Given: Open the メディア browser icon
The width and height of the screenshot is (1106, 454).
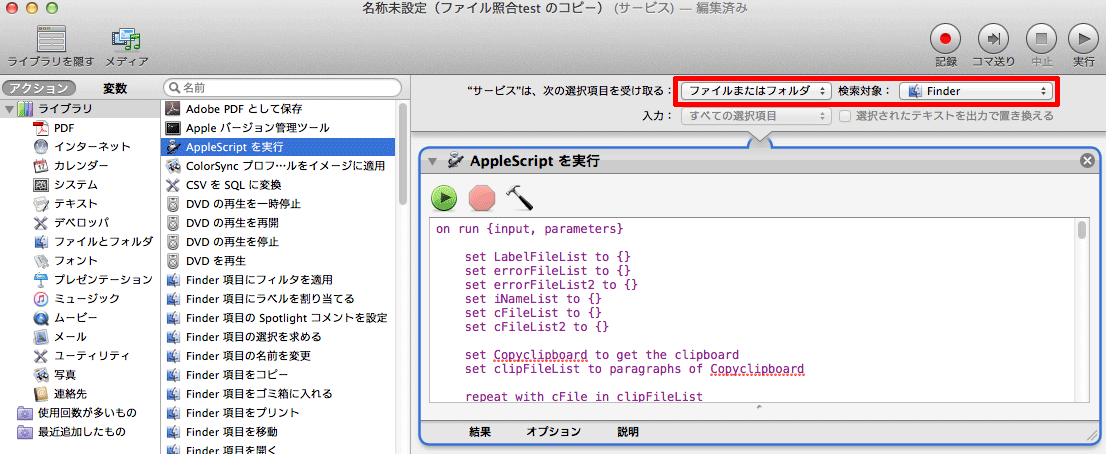Looking at the screenshot, I should (127, 39).
